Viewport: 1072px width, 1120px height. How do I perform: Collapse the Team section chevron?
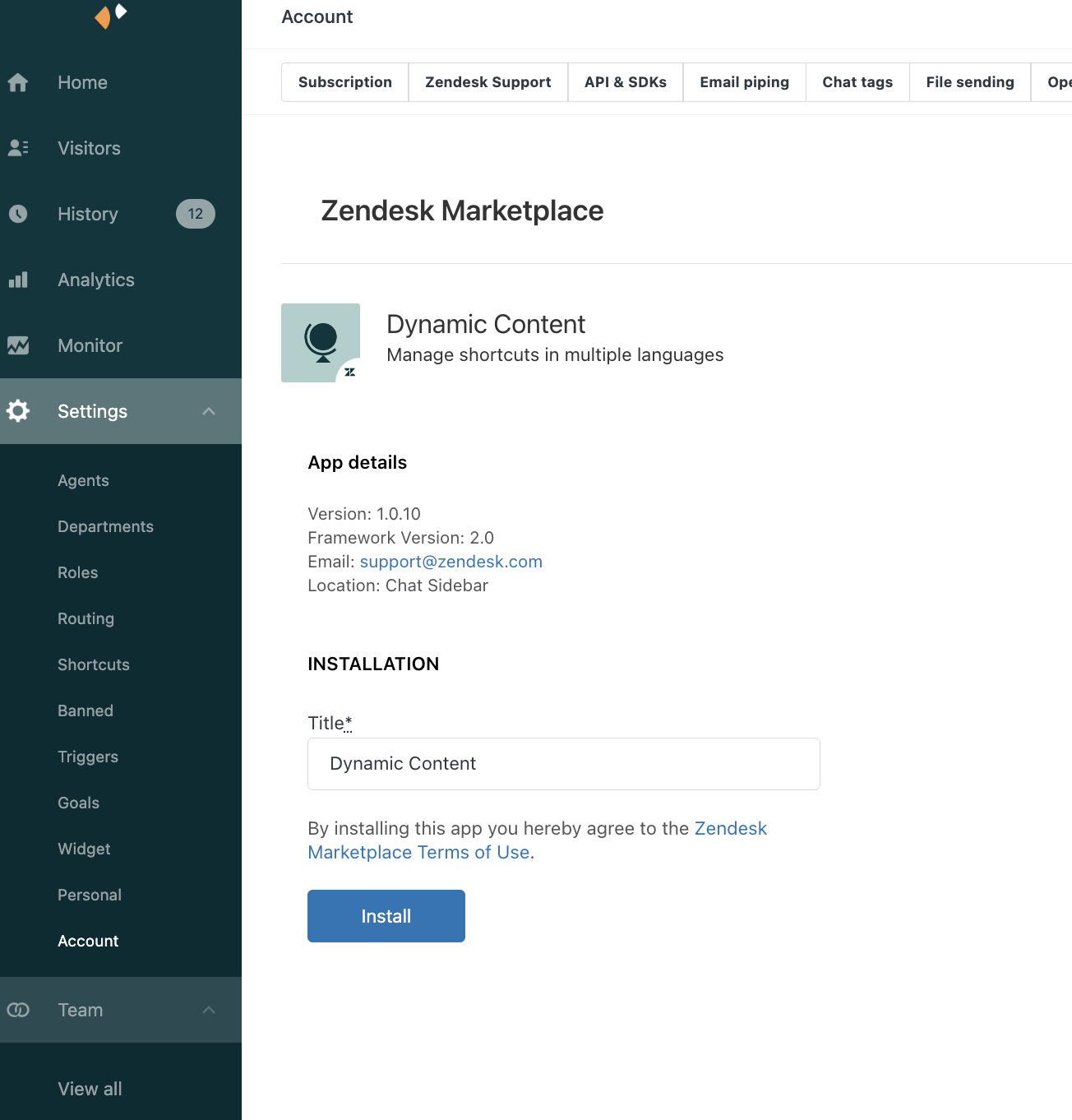click(x=209, y=1010)
